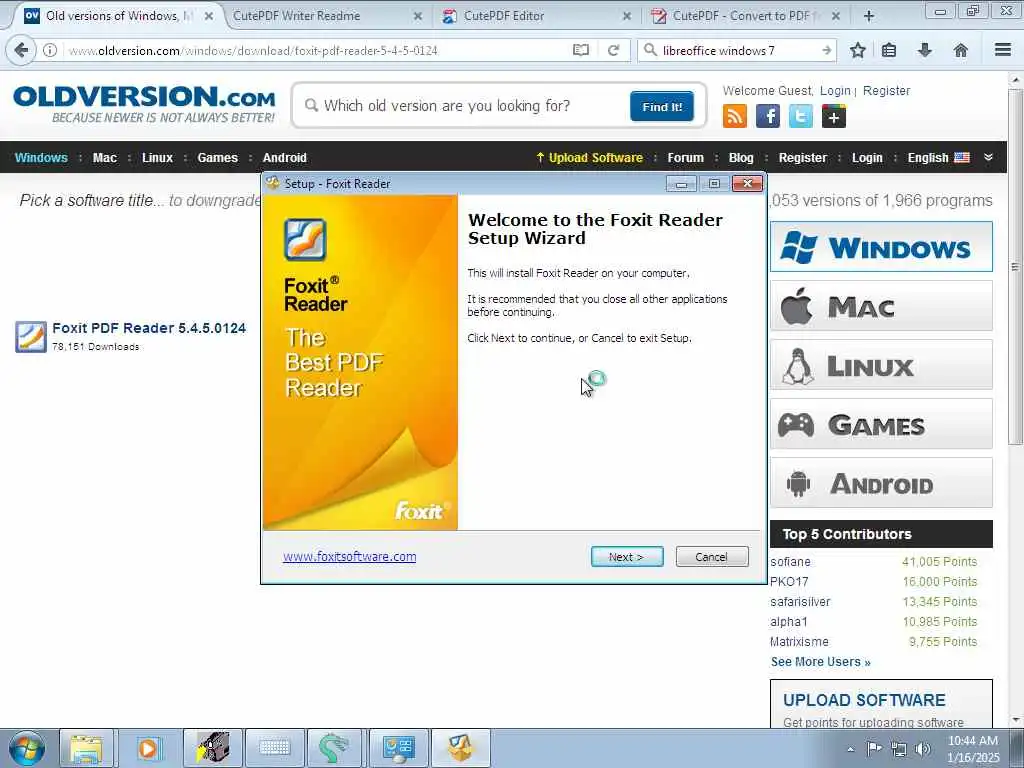Expand the navigation bar double-chevron menu

click(988, 157)
